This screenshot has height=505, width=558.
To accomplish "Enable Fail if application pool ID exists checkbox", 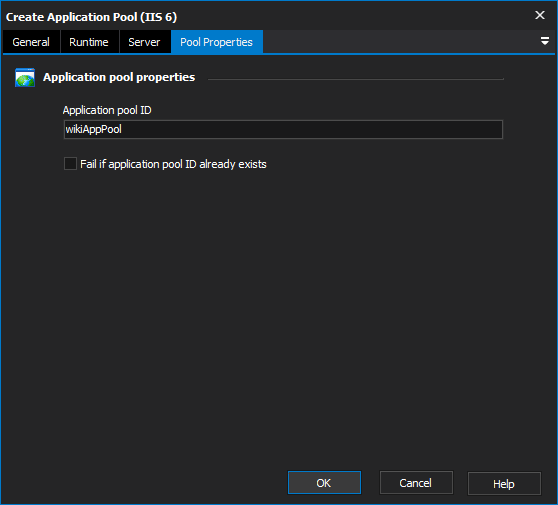I will 70,164.
